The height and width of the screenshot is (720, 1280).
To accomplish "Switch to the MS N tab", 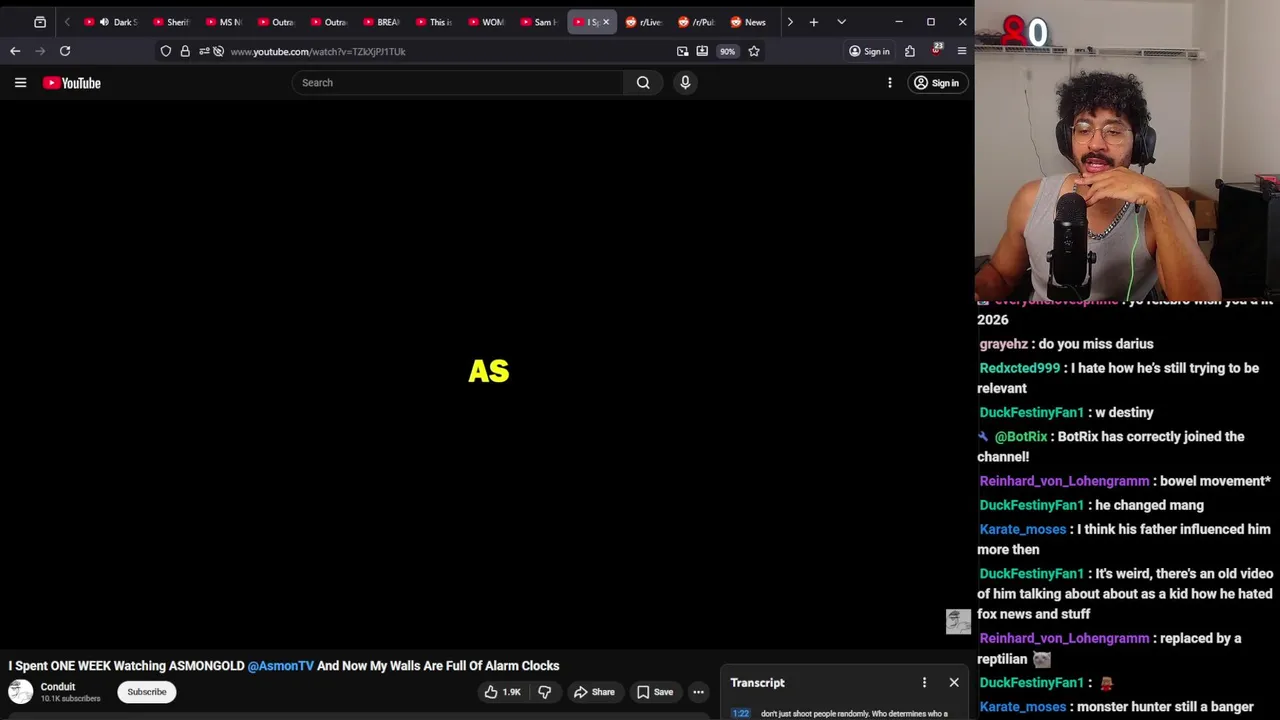I will tap(223, 22).
